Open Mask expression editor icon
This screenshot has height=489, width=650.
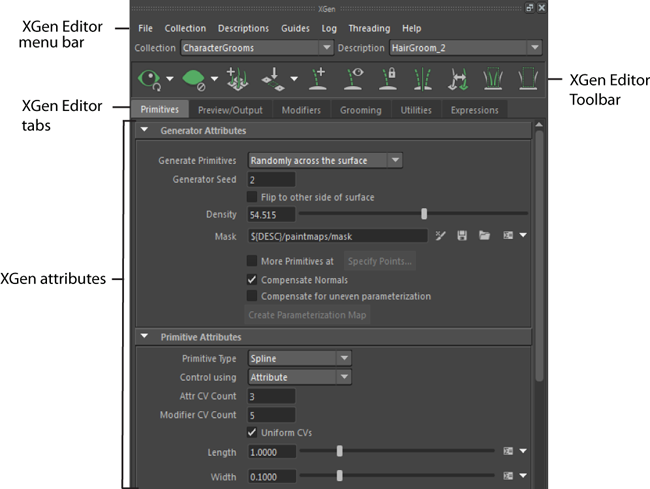(x=508, y=235)
